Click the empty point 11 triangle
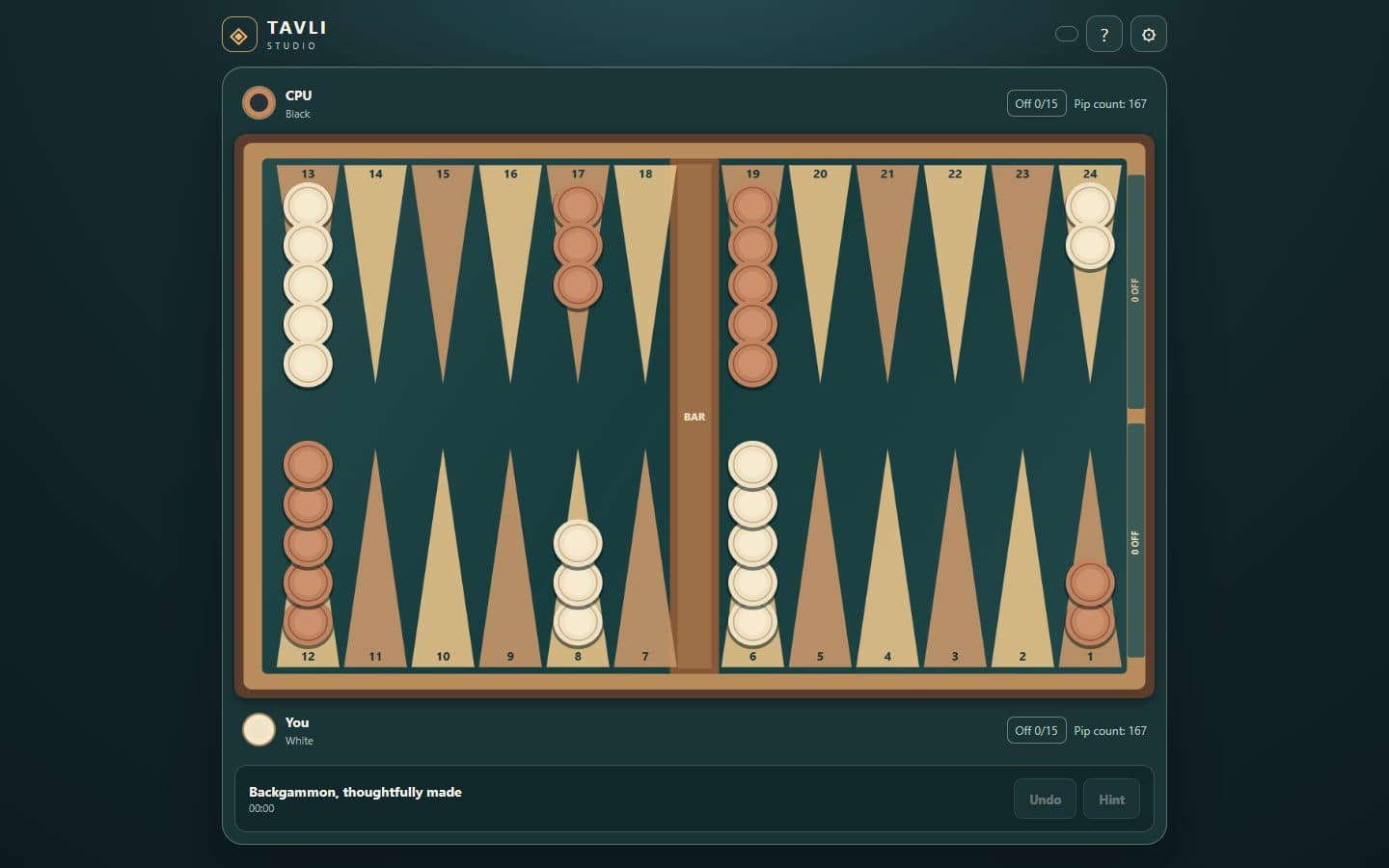 click(375, 559)
